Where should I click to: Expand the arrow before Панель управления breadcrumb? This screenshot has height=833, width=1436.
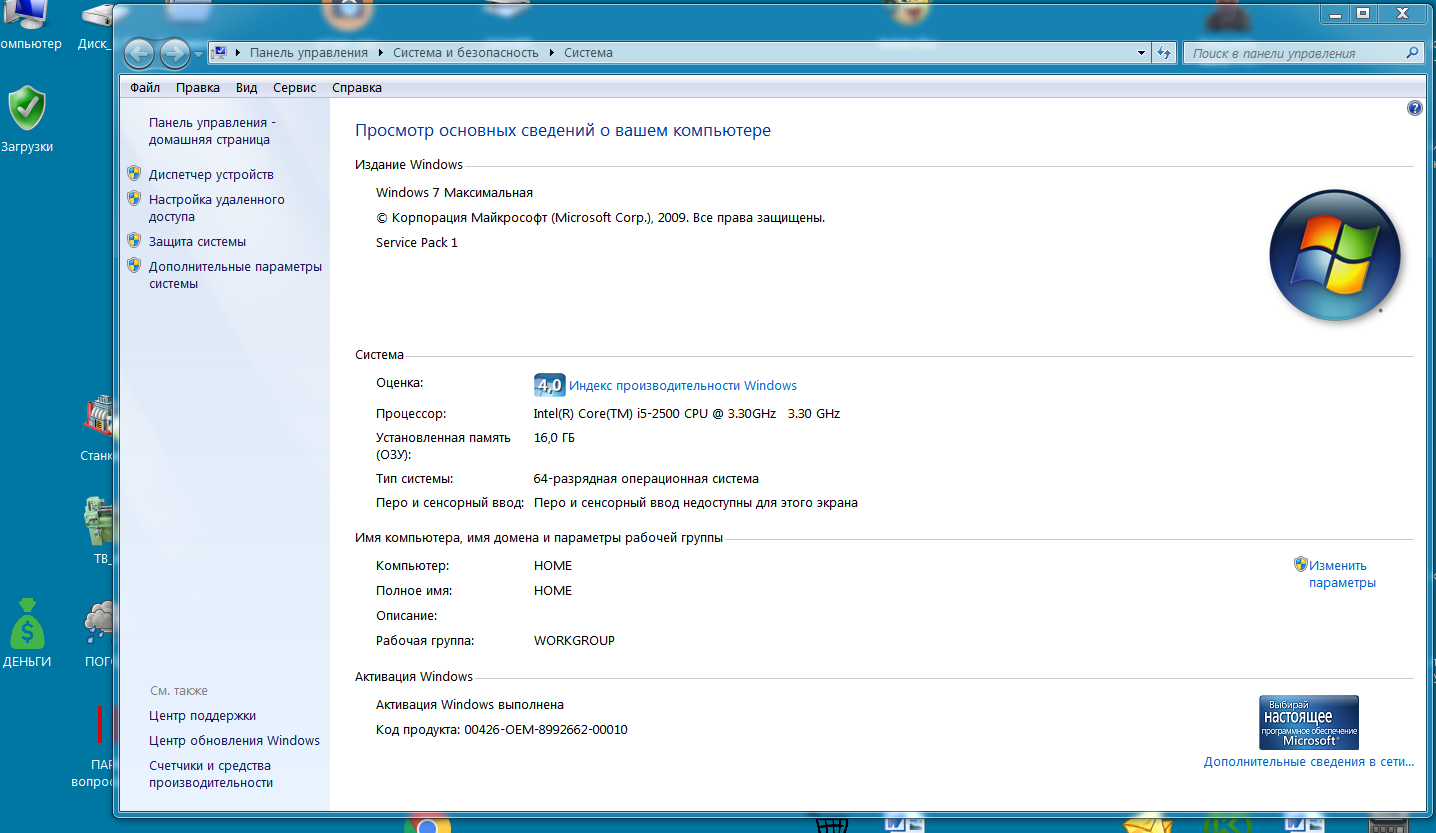click(x=238, y=53)
